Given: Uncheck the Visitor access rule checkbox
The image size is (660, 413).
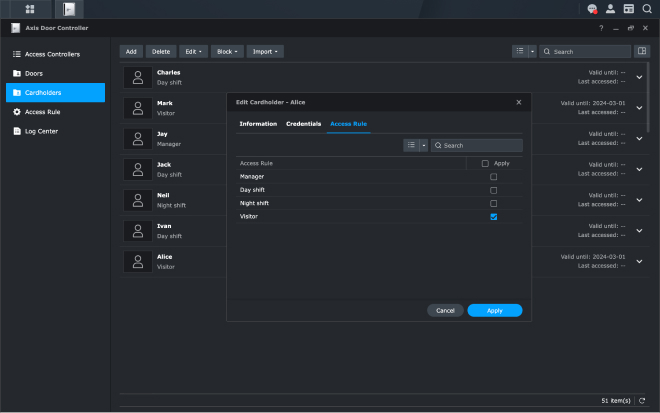Looking at the screenshot, I should (493, 216).
